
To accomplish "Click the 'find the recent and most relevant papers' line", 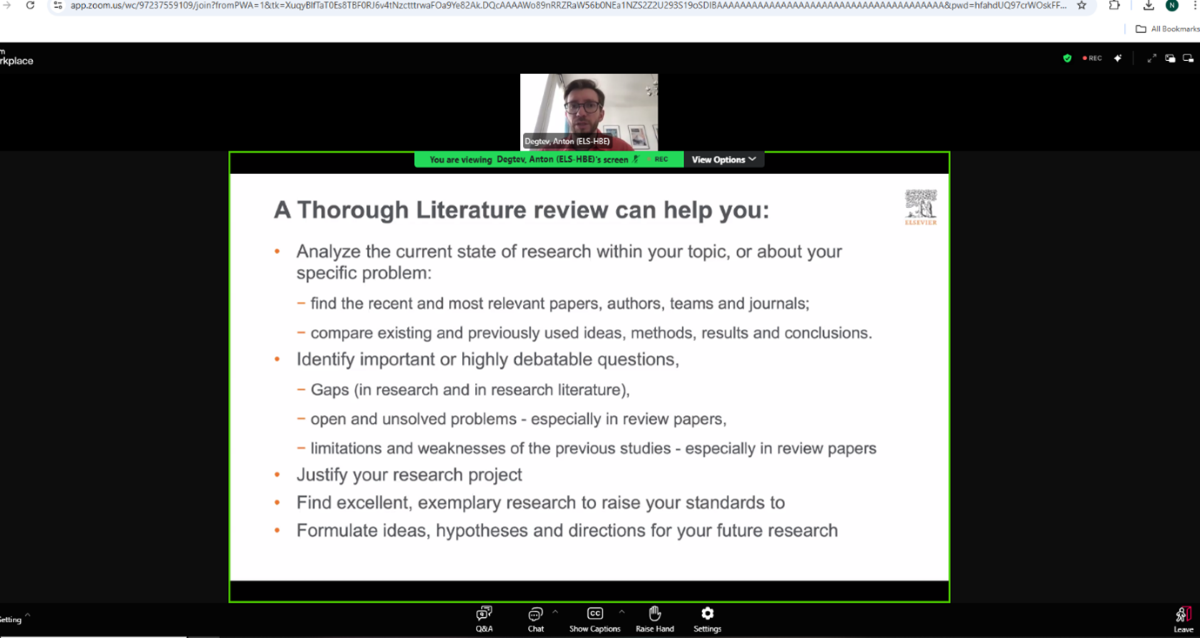I will [x=559, y=303].
